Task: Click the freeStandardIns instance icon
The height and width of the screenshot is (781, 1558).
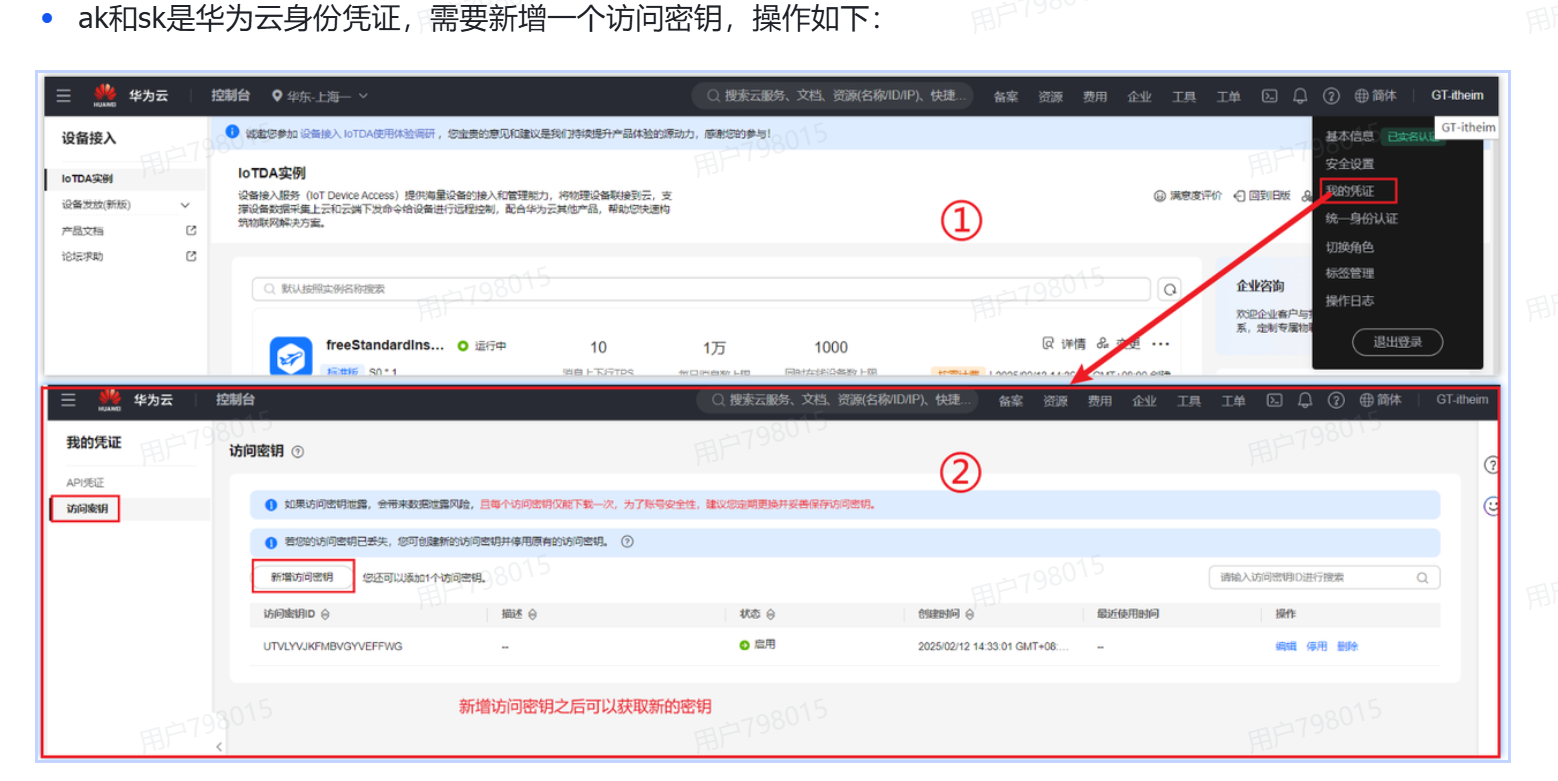Action: coord(290,356)
